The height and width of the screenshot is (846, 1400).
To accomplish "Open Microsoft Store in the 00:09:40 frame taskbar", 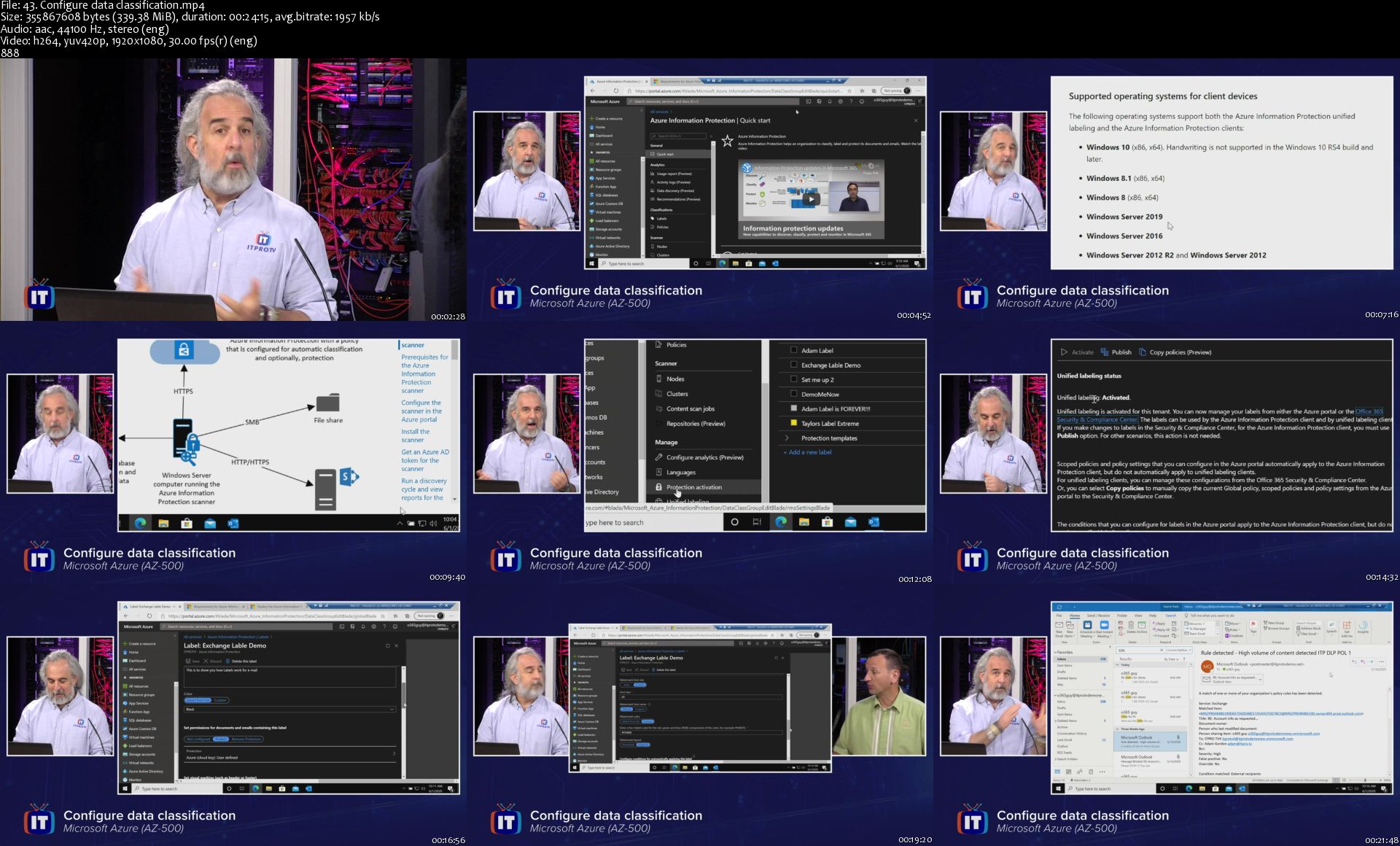I will tap(187, 523).
